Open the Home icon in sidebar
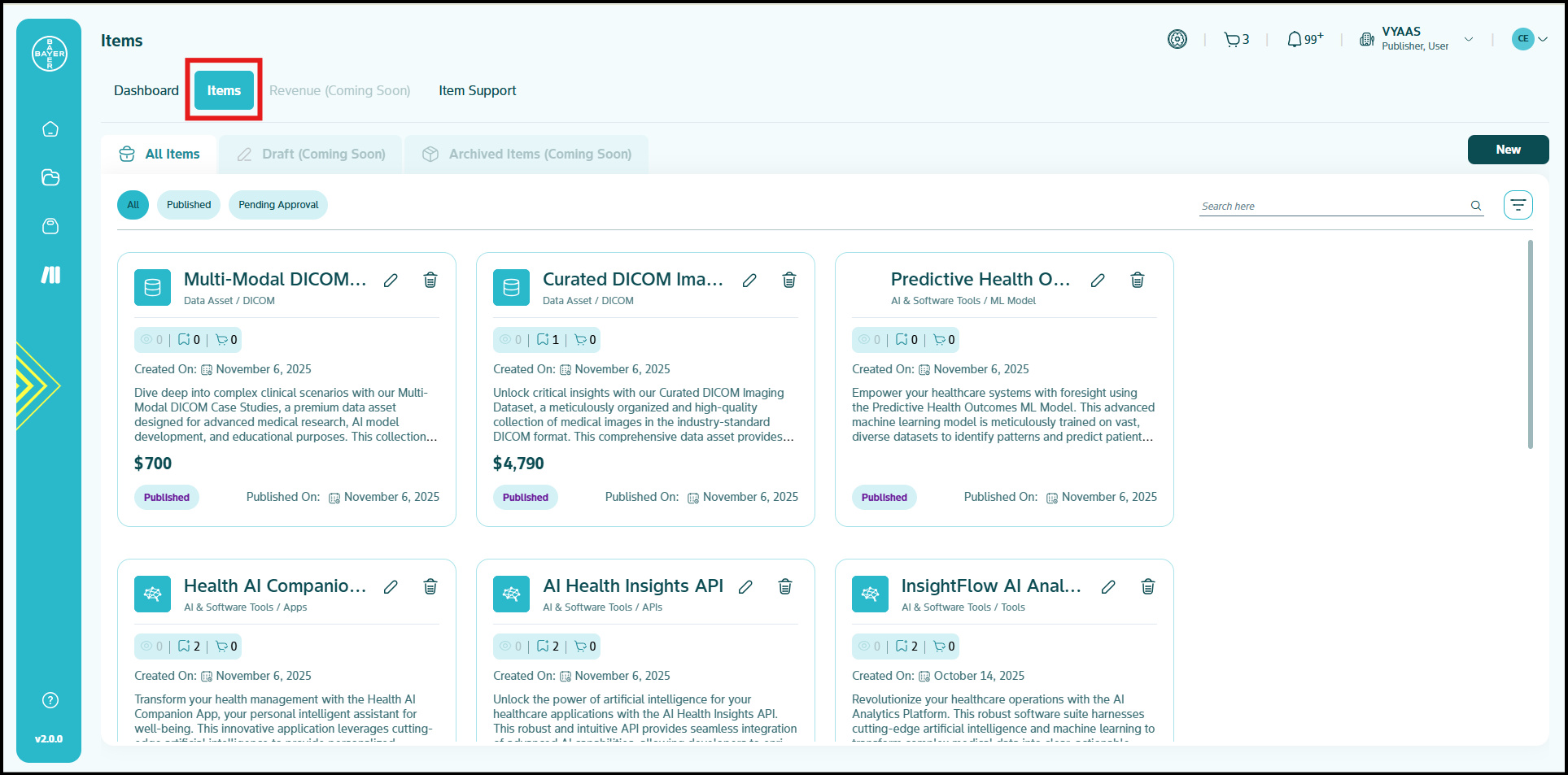 coord(50,128)
